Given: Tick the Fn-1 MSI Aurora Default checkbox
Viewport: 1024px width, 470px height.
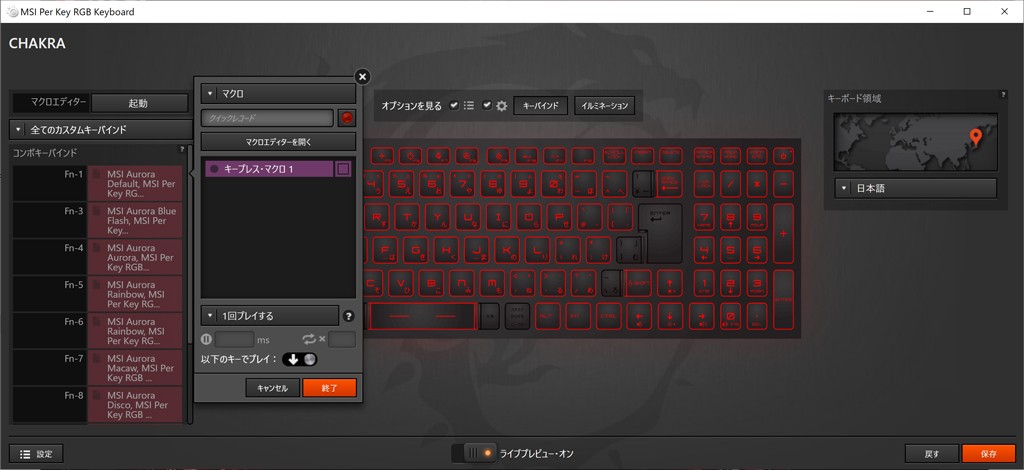Looking at the screenshot, I should pos(96,175).
